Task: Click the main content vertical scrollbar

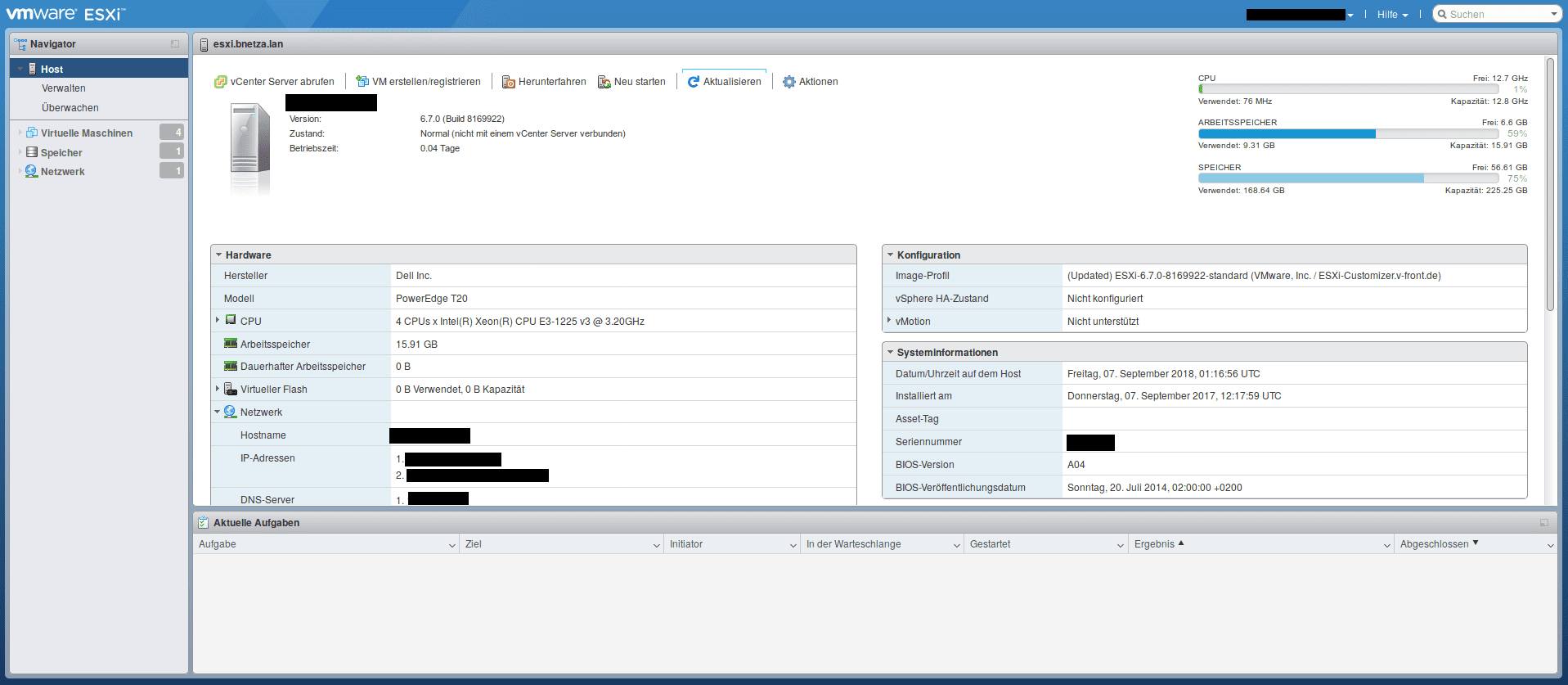Action: [x=1549, y=184]
